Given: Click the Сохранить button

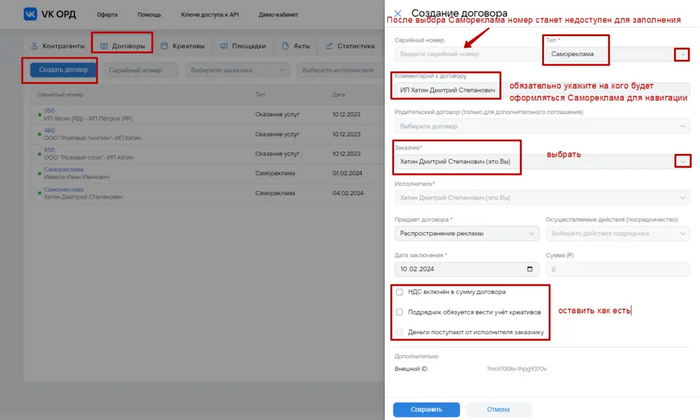Looking at the screenshot, I should 426,409.
